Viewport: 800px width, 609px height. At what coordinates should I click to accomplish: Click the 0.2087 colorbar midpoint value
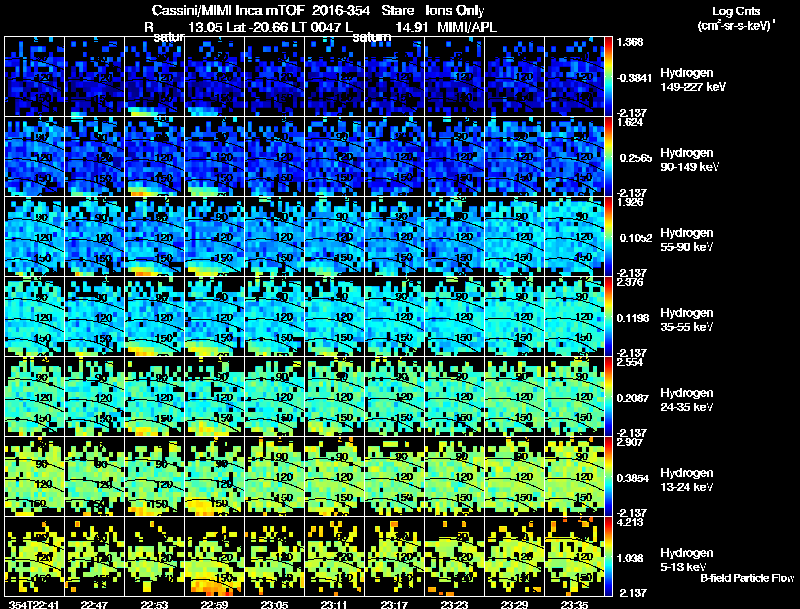point(633,398)
